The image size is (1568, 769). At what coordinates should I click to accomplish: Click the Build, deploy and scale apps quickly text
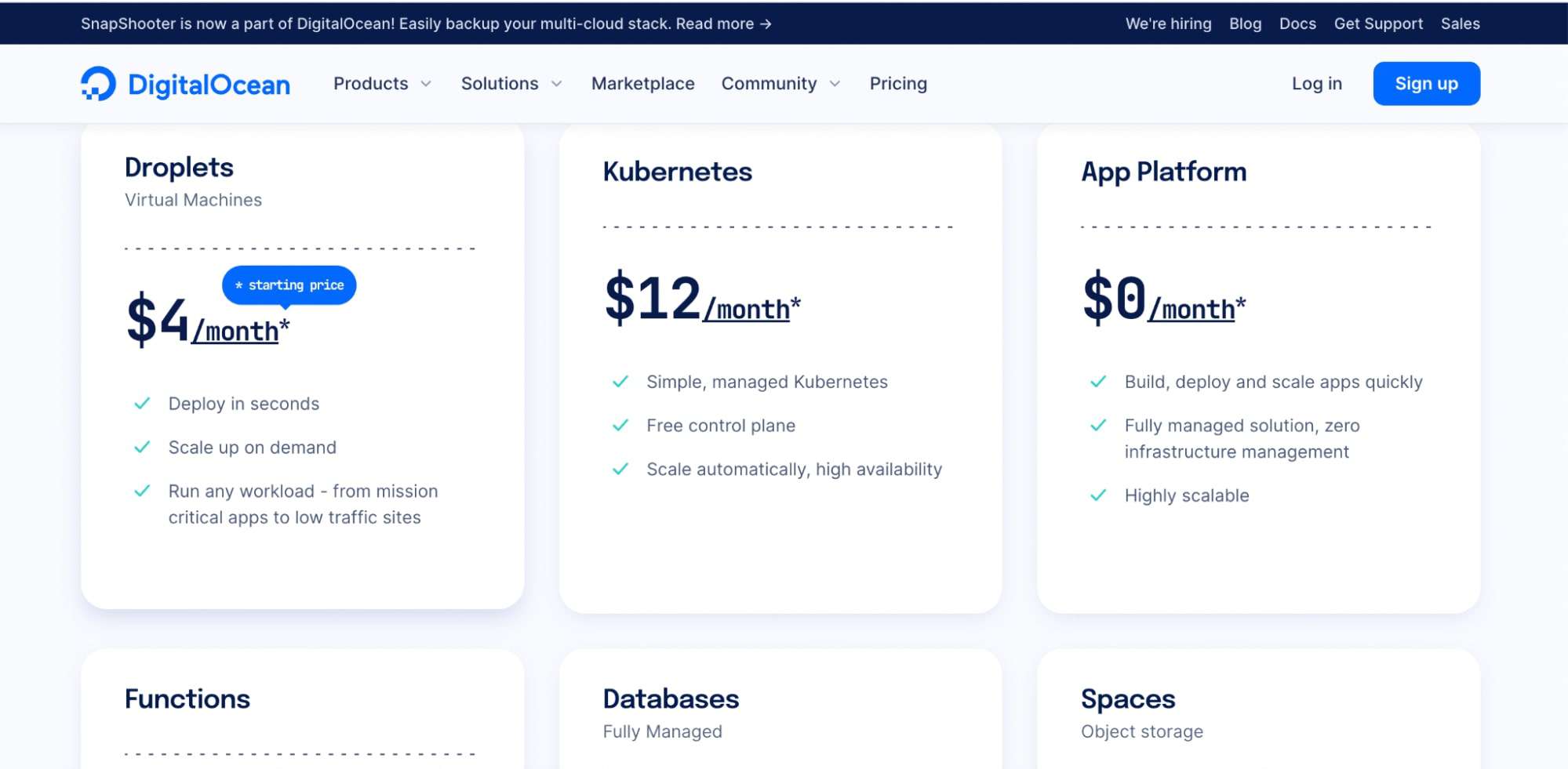[1274, 382]
